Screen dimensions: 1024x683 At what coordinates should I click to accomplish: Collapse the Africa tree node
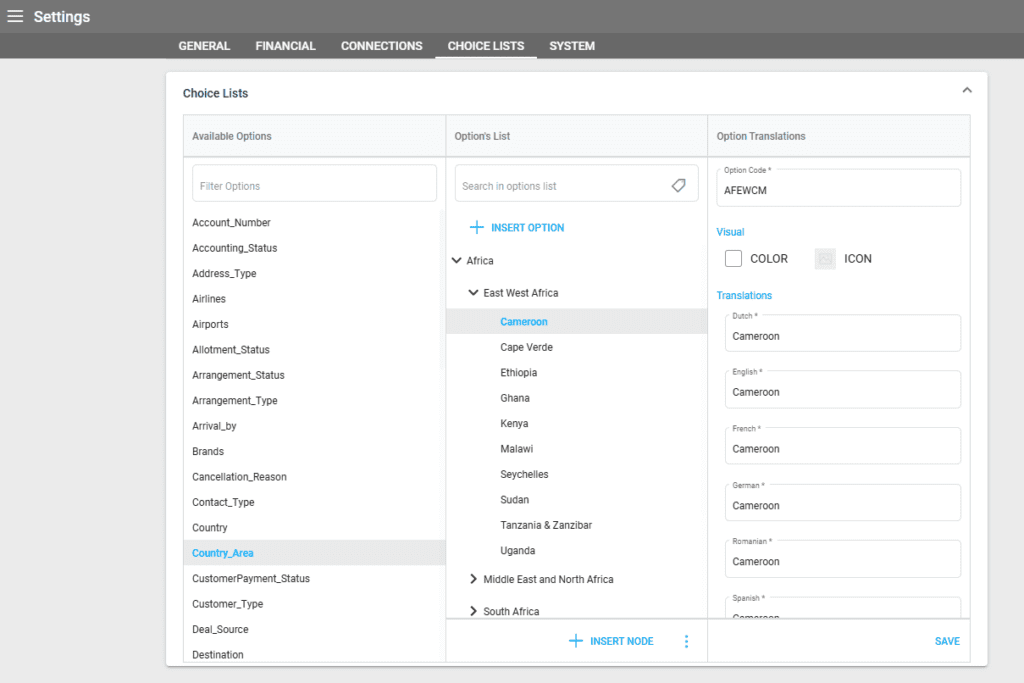click(x=457, y=261)
